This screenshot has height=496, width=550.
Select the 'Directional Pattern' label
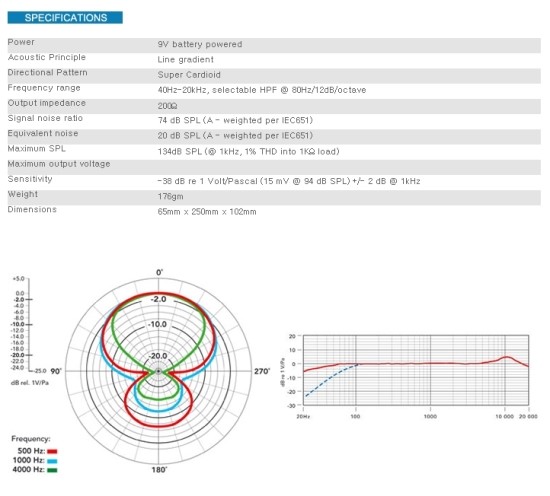click(x=47, y=73)
